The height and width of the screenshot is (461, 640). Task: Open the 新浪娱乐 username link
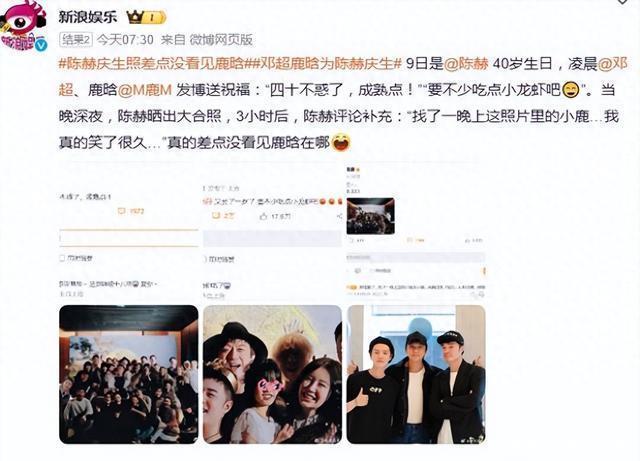click(88, 17)
